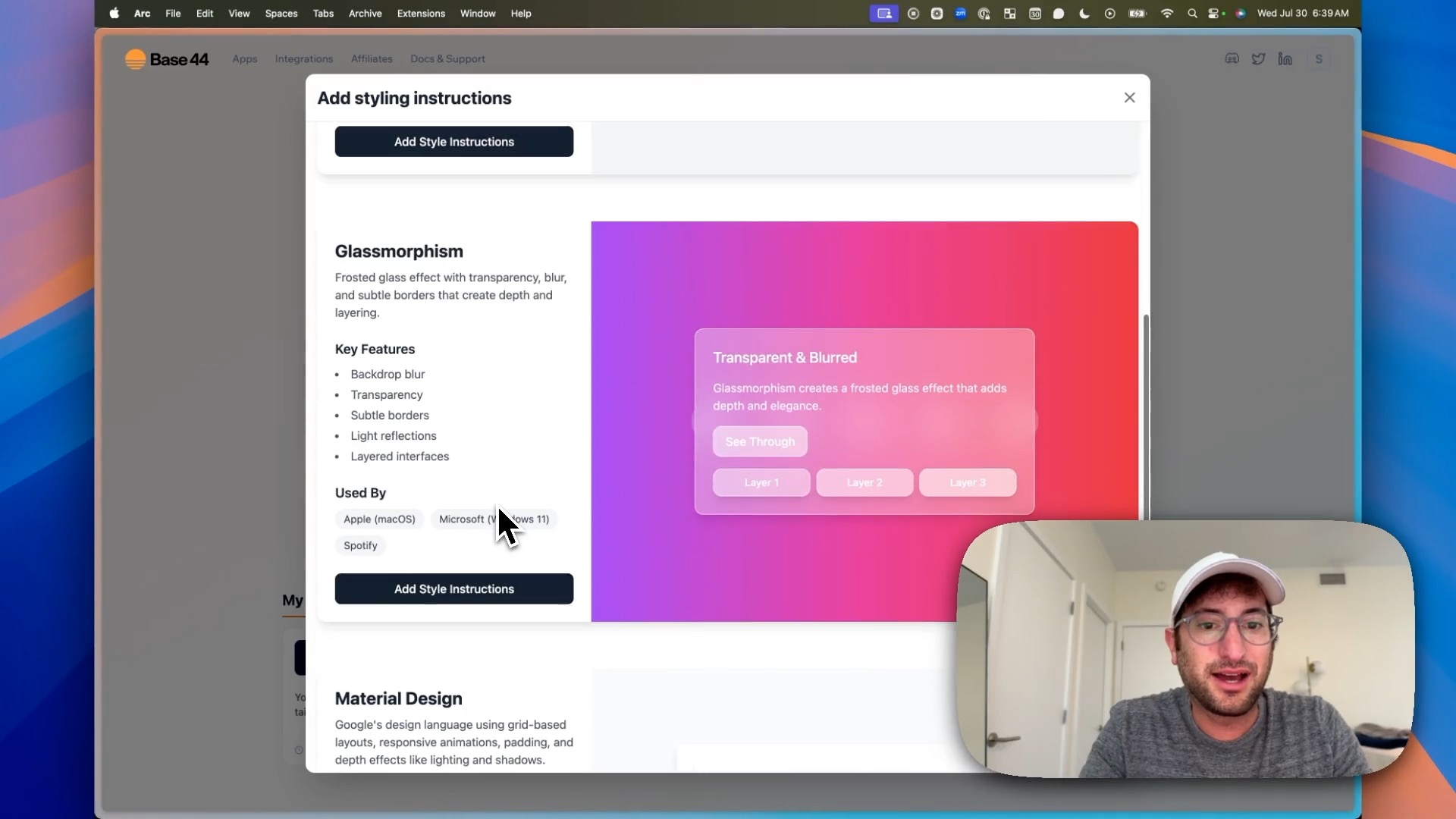
Task: Click Add Style Instructions under Glassmorphism
Action: (453, 588)
